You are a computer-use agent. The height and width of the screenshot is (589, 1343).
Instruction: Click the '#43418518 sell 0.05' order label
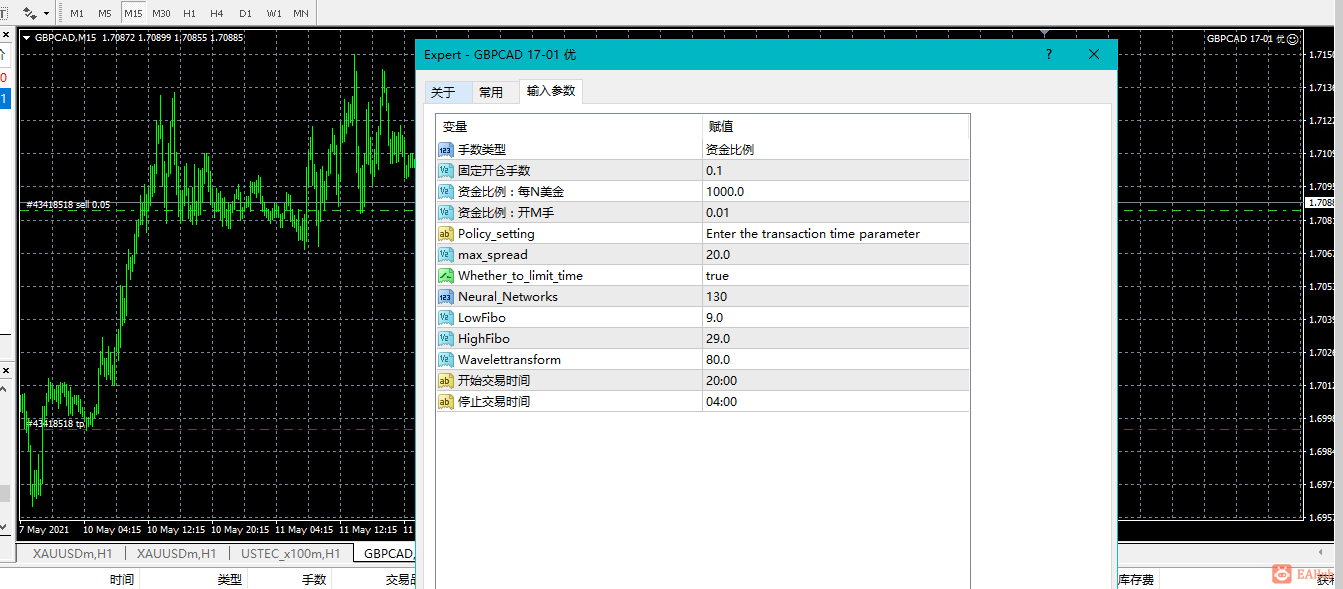(68, 205)
